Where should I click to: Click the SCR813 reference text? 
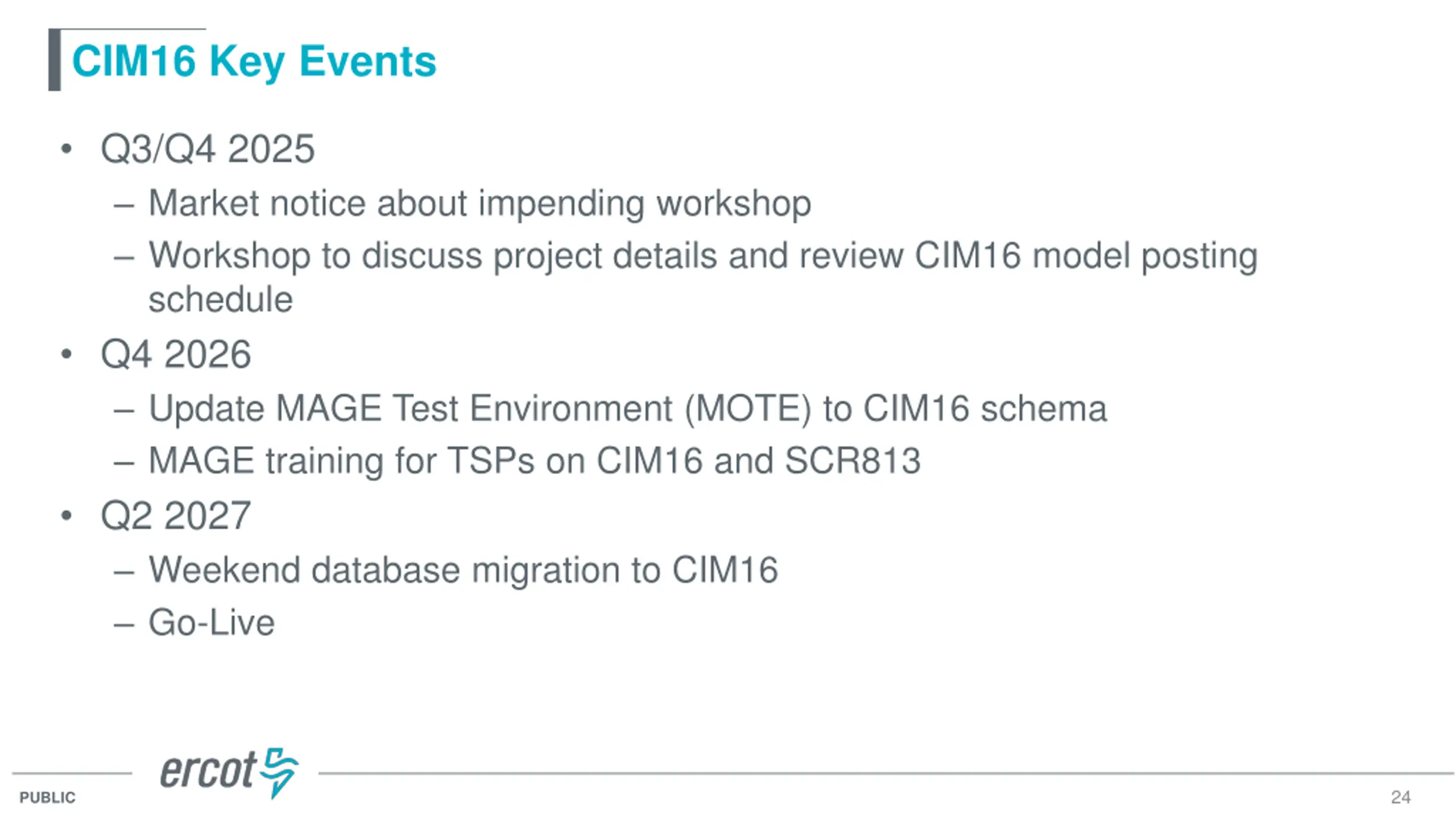853,461
